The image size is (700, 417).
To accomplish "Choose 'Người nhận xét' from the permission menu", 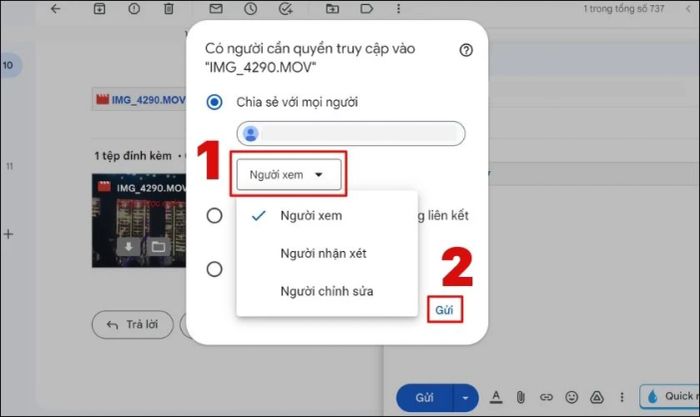I will click(327, 254).
